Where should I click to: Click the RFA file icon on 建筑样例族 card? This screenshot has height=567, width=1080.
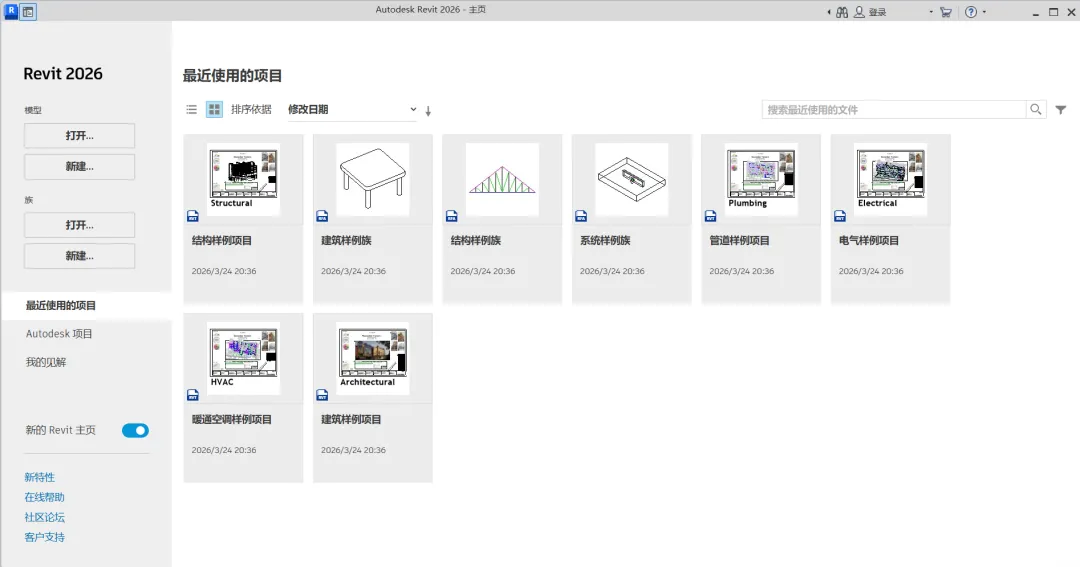tap(322, 216)
